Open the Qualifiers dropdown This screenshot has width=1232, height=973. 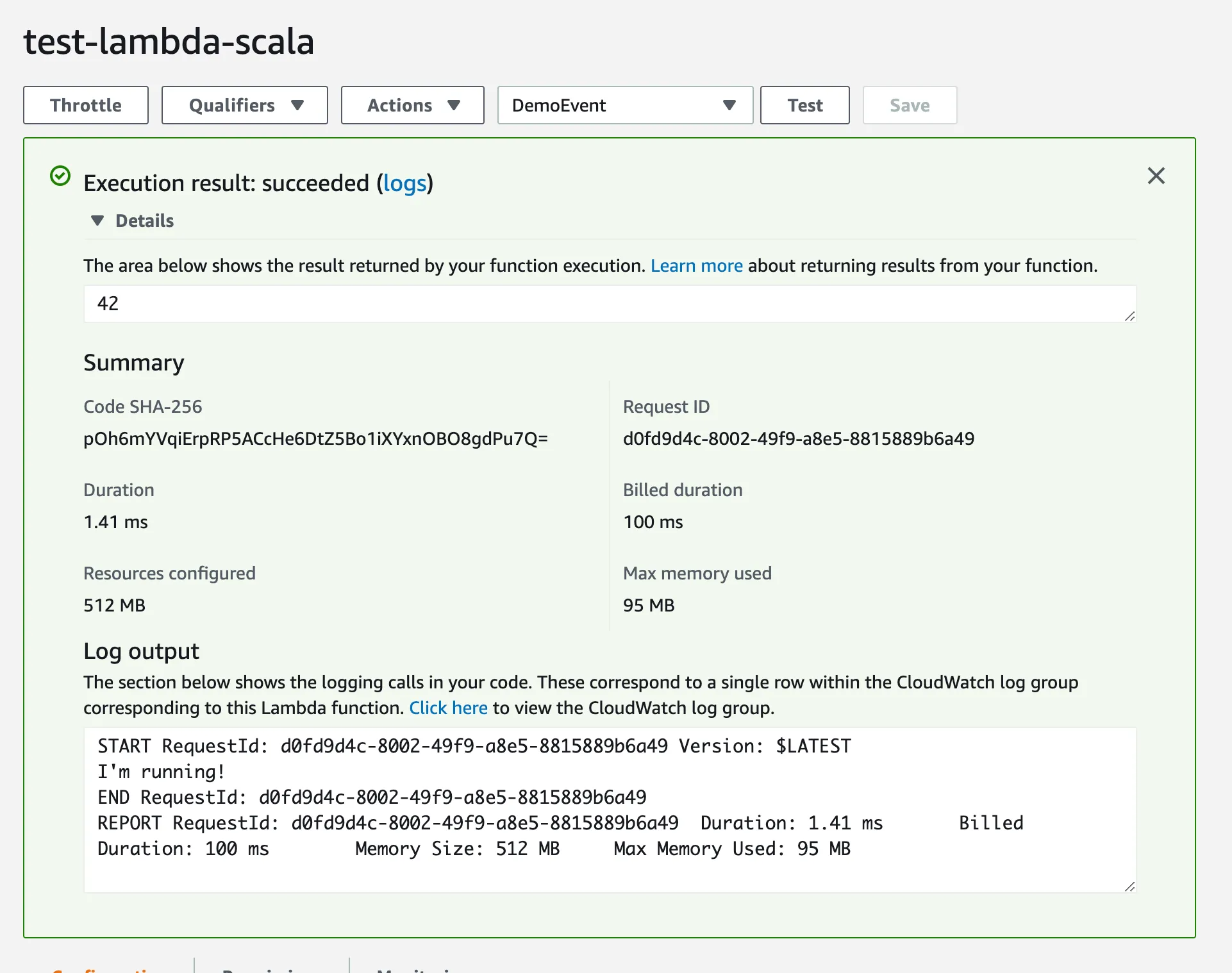pos(244,105)
